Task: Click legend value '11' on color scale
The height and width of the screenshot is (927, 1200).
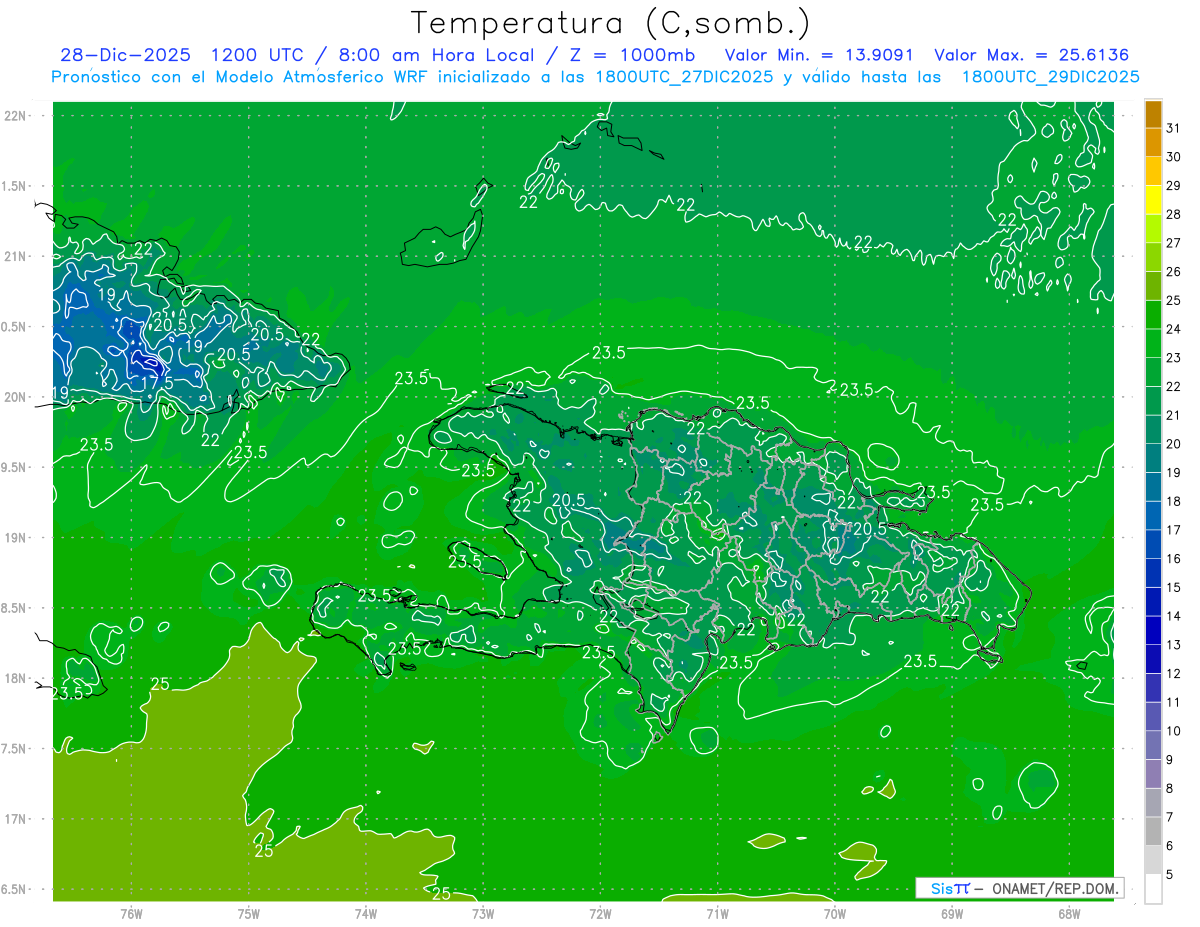Action: pyautogui.click(x=1173, y=702)
